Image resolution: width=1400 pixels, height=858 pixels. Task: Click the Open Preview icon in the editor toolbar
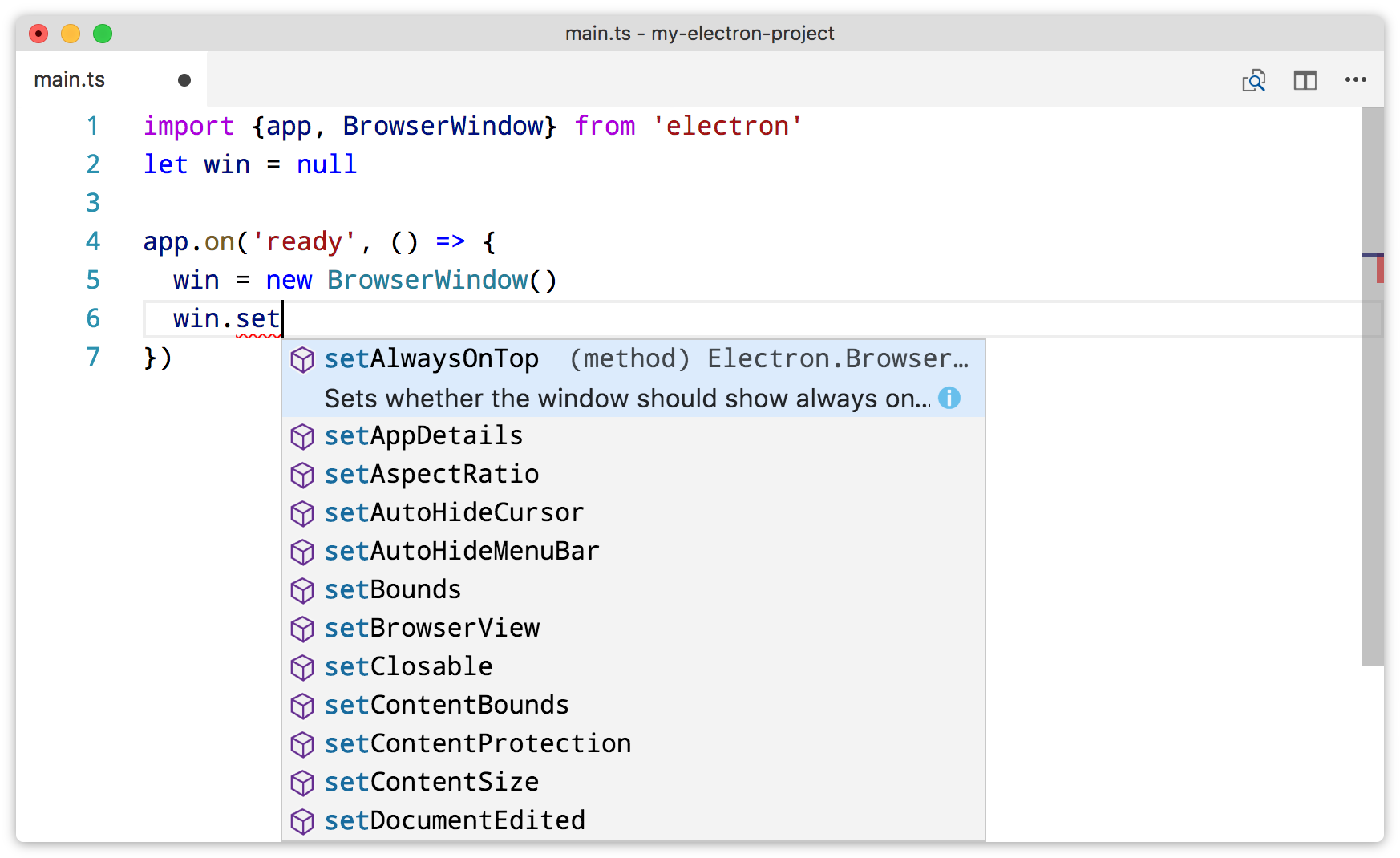[1255, 80]
